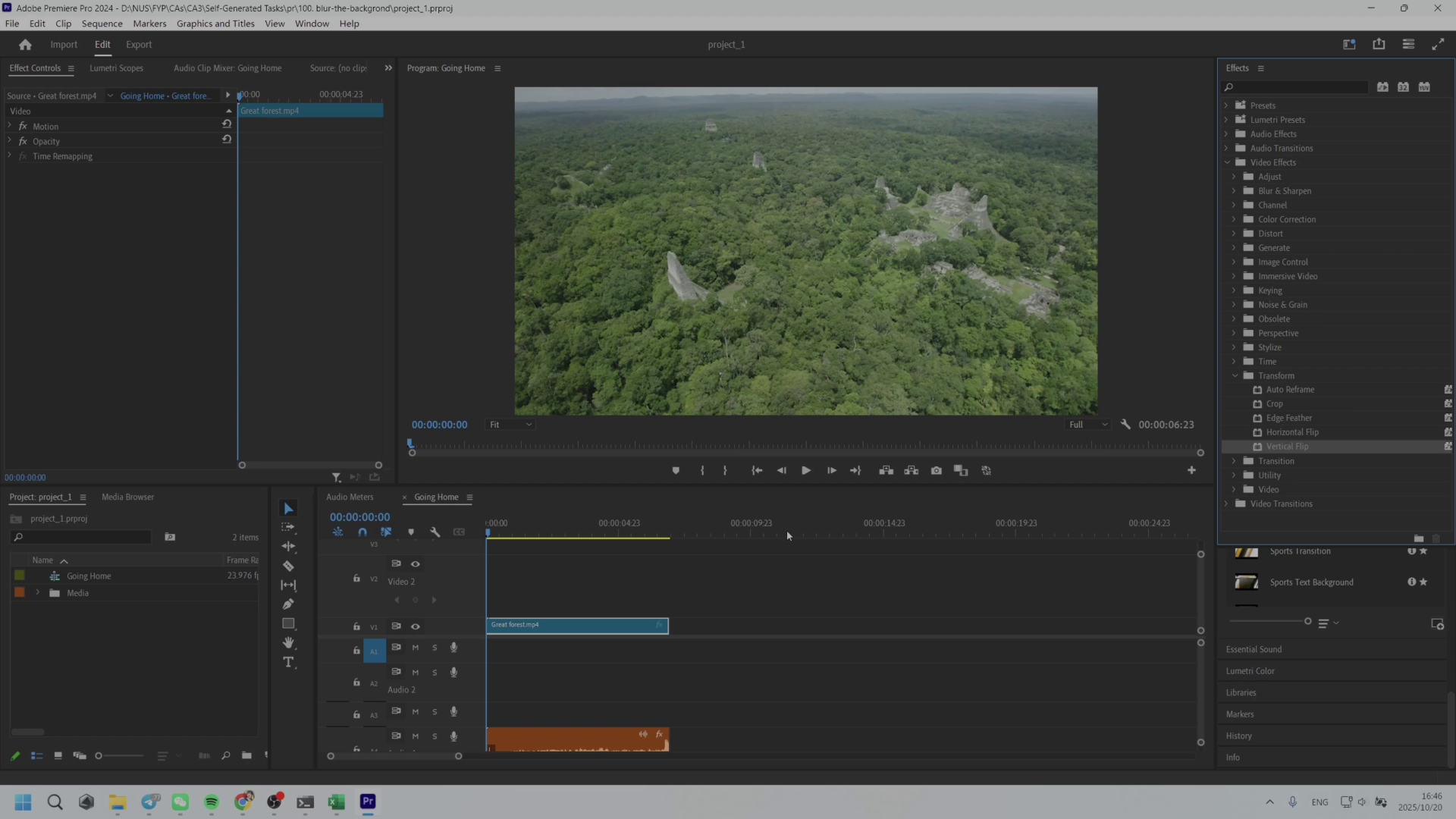Viewport: 1456px width, 819px height.
Task: Open the Export workspace
Action: pos(139,45)
